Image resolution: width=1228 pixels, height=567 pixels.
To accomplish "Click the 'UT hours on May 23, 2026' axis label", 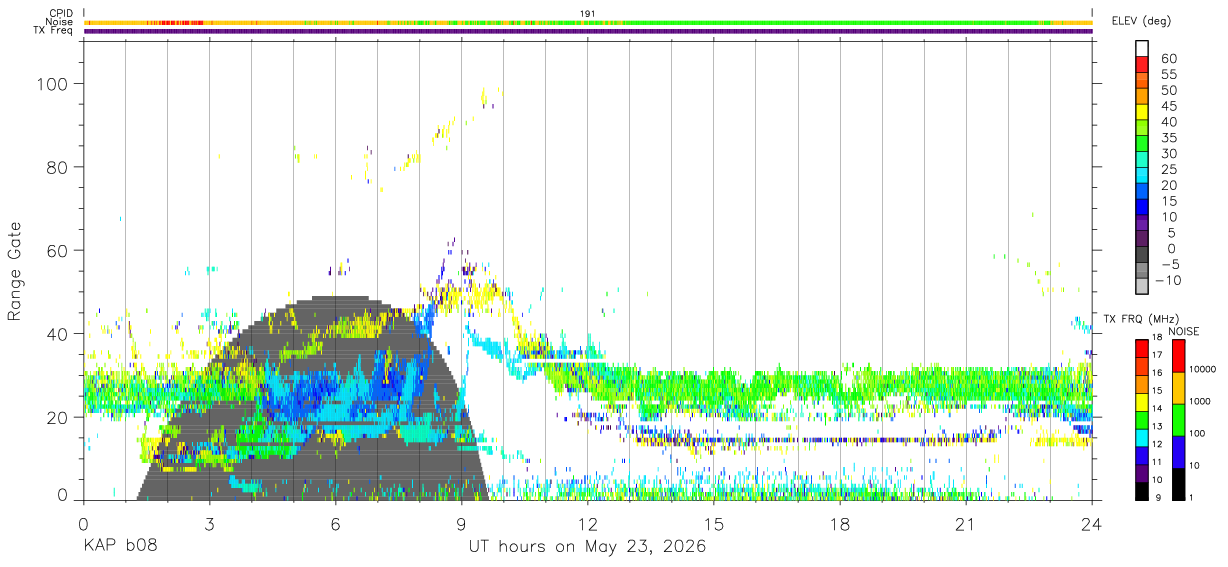I will (588, 547).
